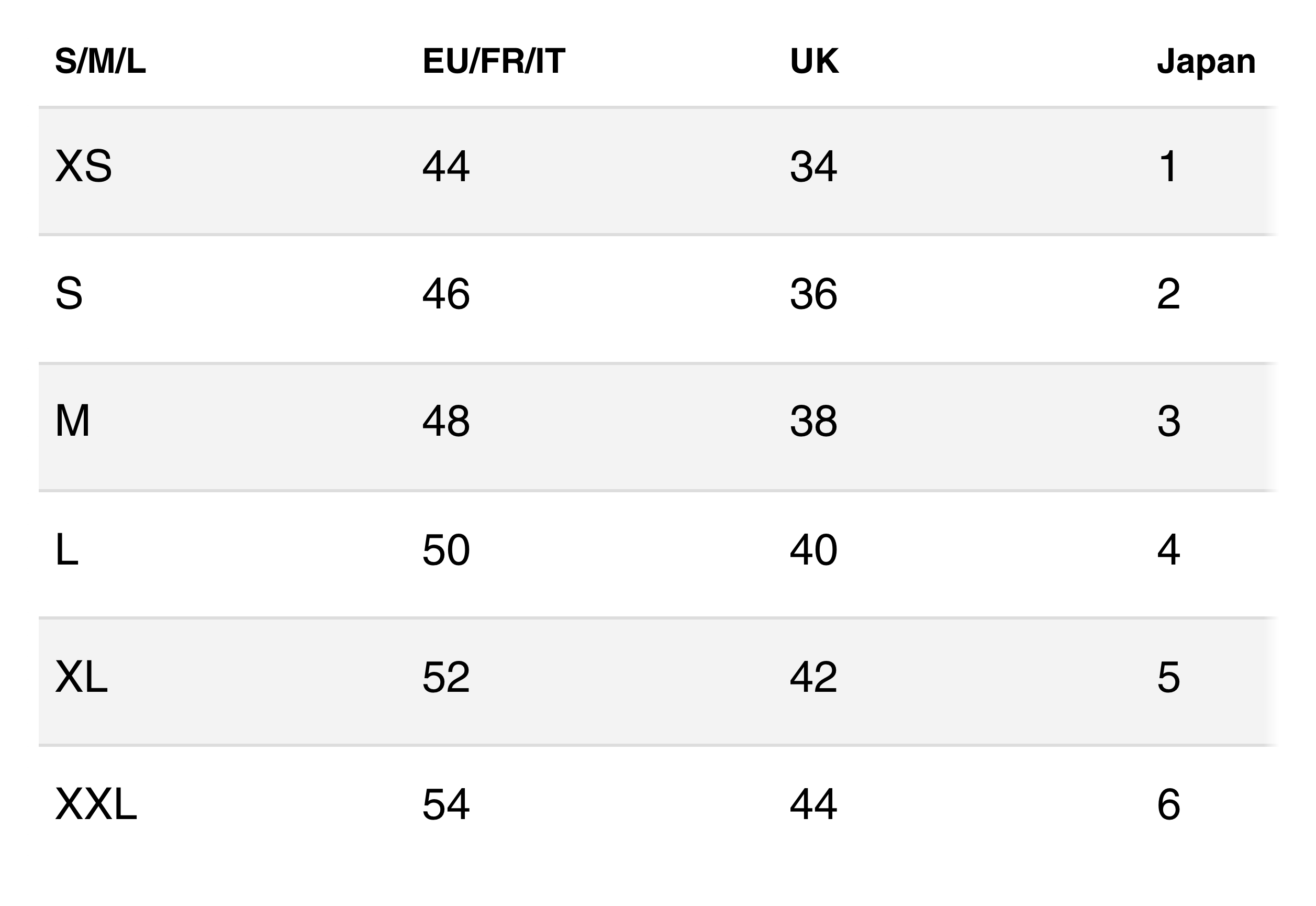Click the EU/FR/IT column header
Screen dimensions: 1316x906
494,61
